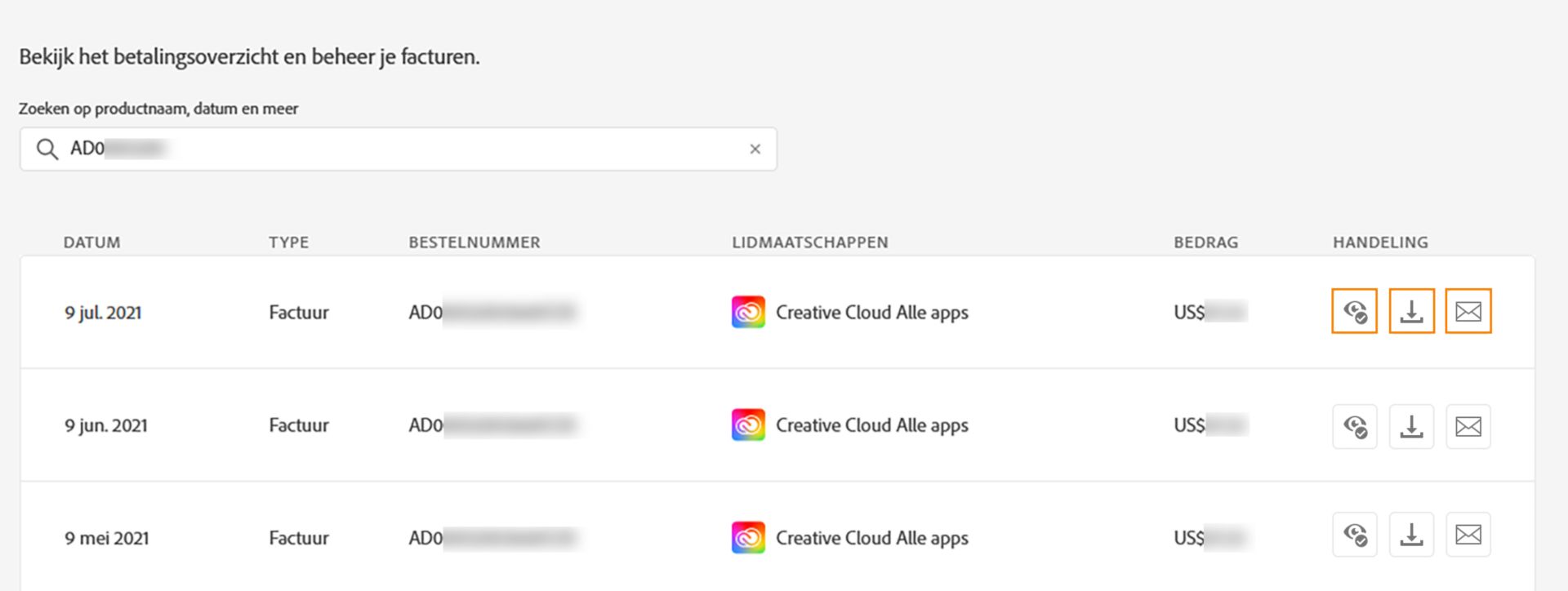View the 9 mei 2021 invoice
The height and width of the screenshot is (591, 1568).
coord(1354,535)
